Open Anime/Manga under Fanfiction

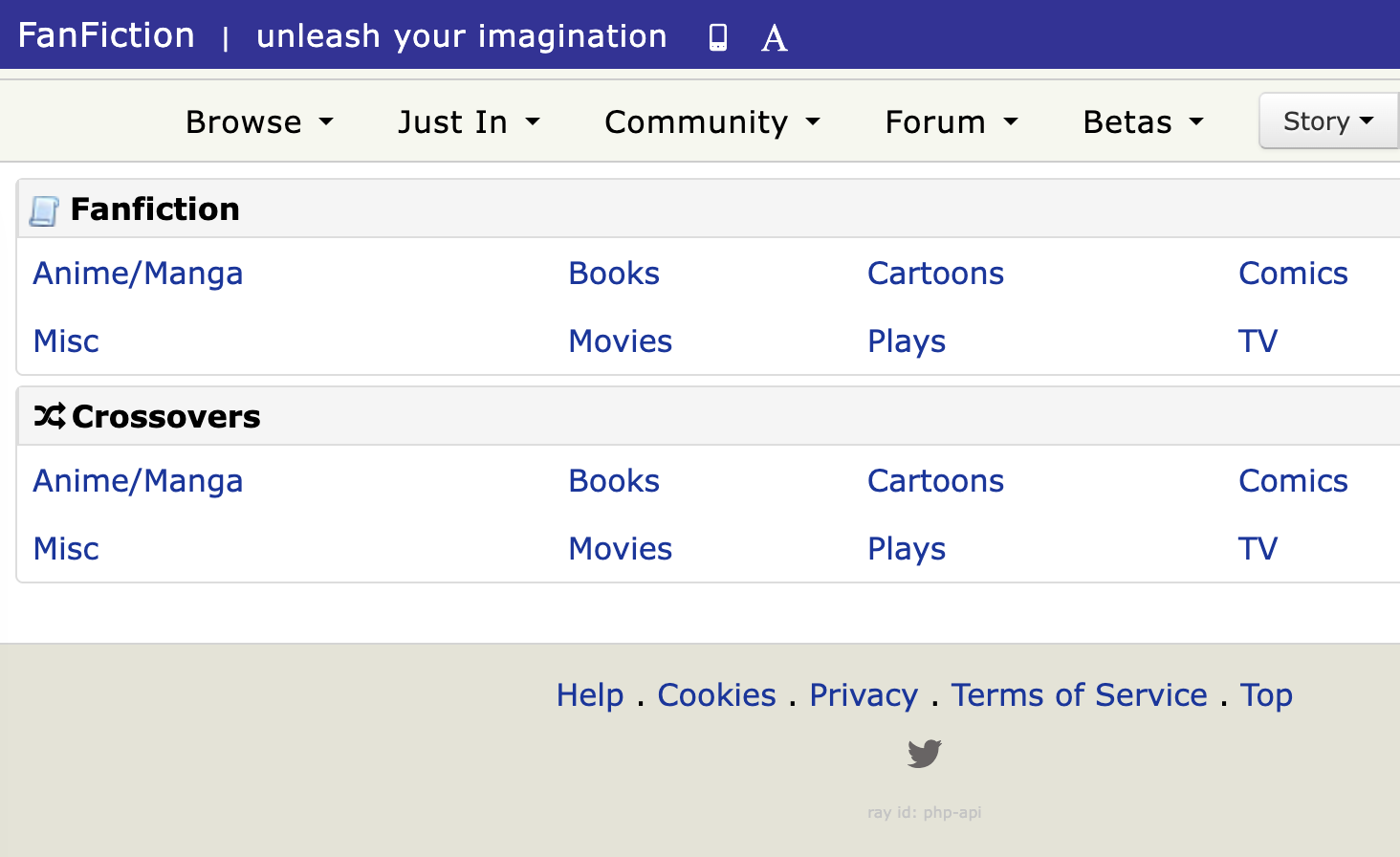click(138, 274)
